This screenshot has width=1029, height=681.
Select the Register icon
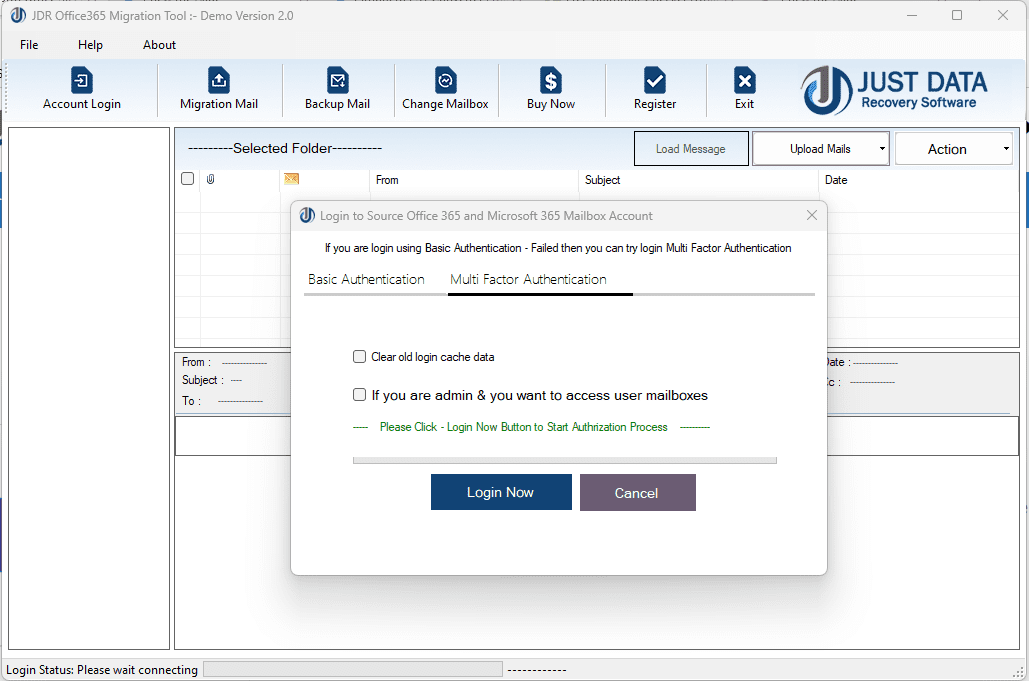click(654, 89)
